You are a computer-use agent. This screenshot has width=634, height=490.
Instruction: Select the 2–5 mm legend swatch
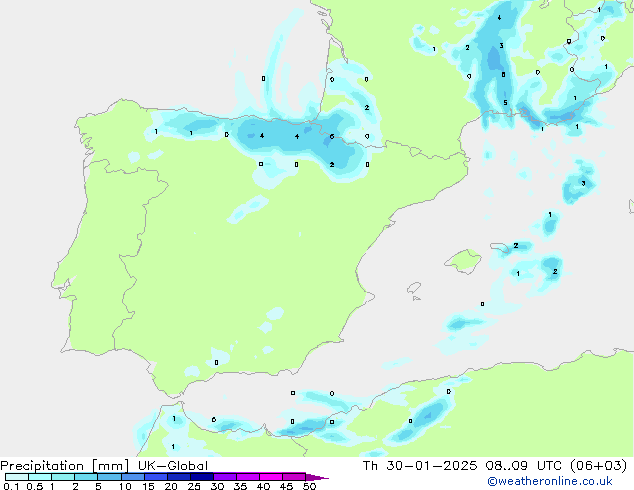[x=86, y=477]
